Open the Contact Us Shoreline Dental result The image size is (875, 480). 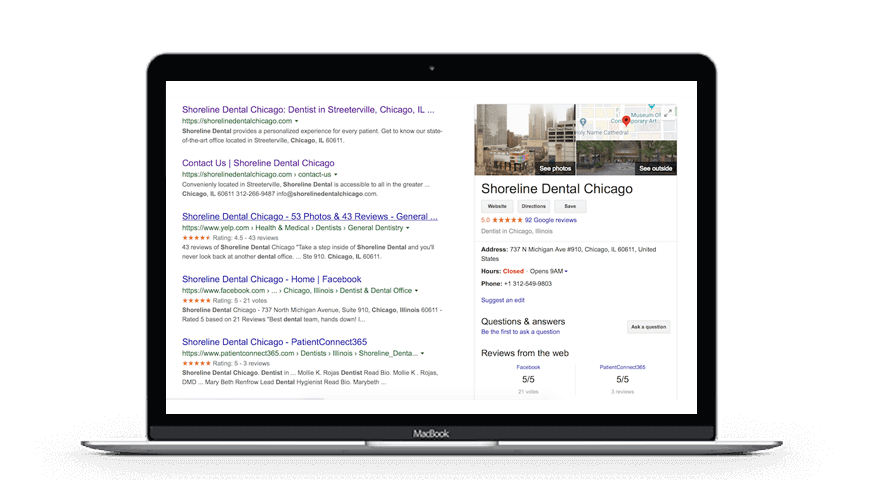tap(258, 163)
